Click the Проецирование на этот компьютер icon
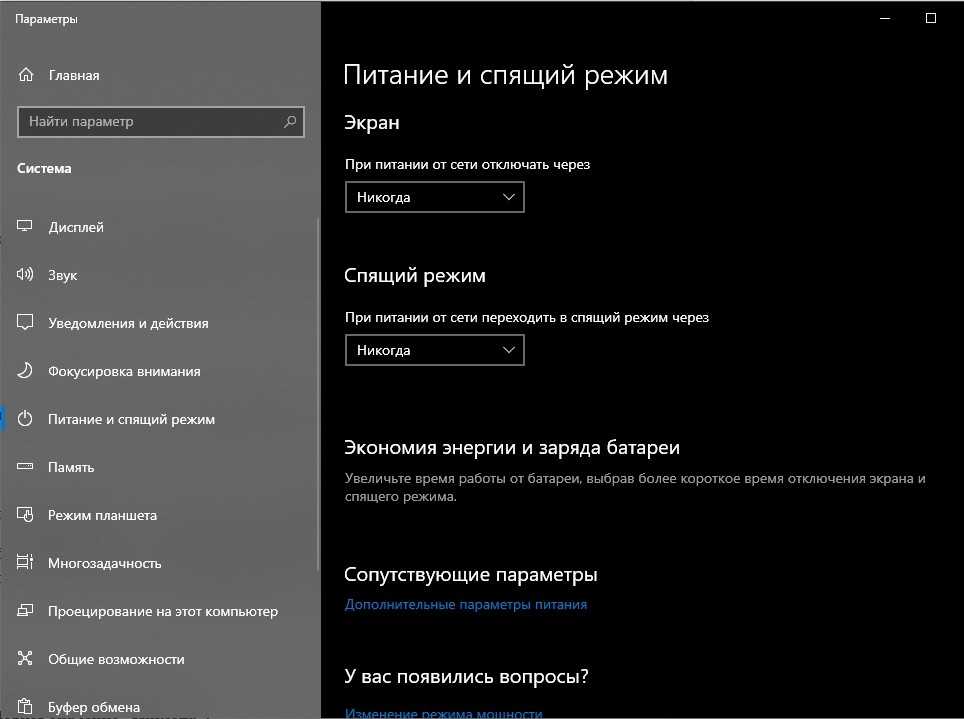Viewport: 964px width, 719px height. tap(26, 611)
